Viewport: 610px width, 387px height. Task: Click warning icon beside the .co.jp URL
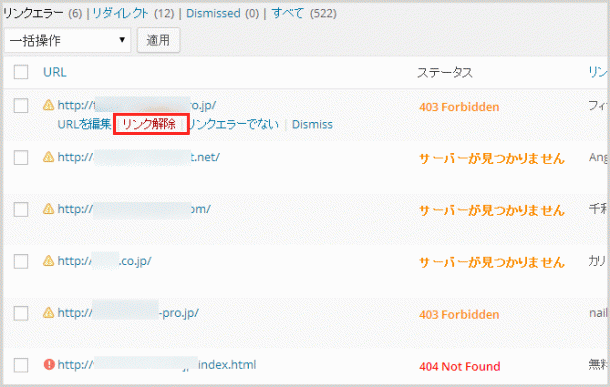(x=48, y=261)
